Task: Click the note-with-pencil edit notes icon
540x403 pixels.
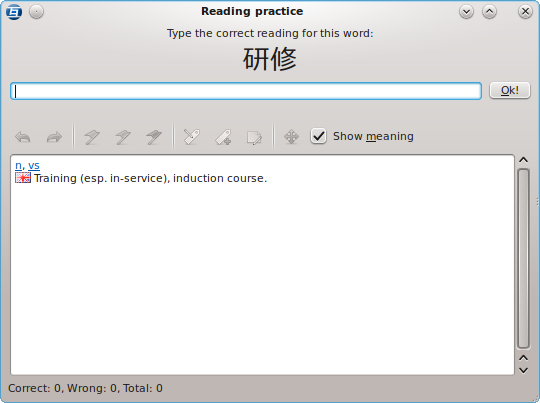Action: click(x=254, y=137)
